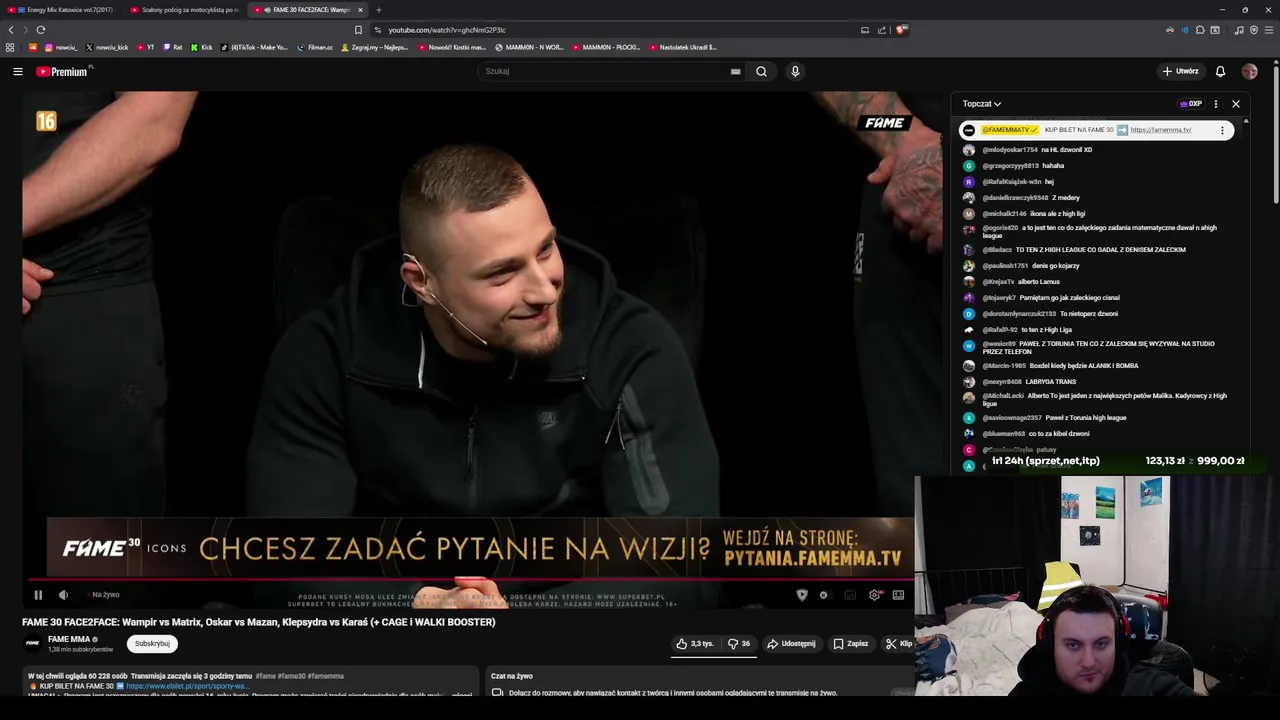This screenshot has height=720, width=1280.
Task: Open the Filman.cc bookmark
Action: 315,47
